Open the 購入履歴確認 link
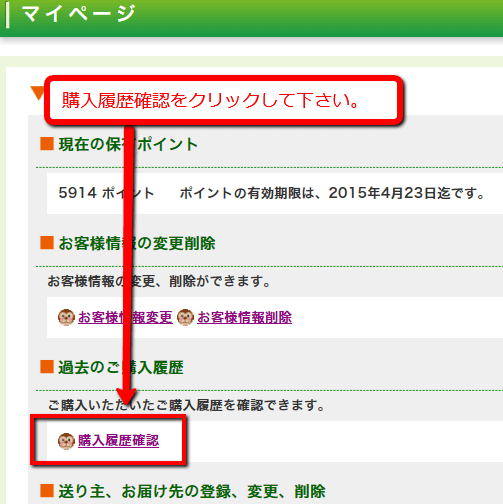Viewport: 503px width, 504px height. coord(118,441)
